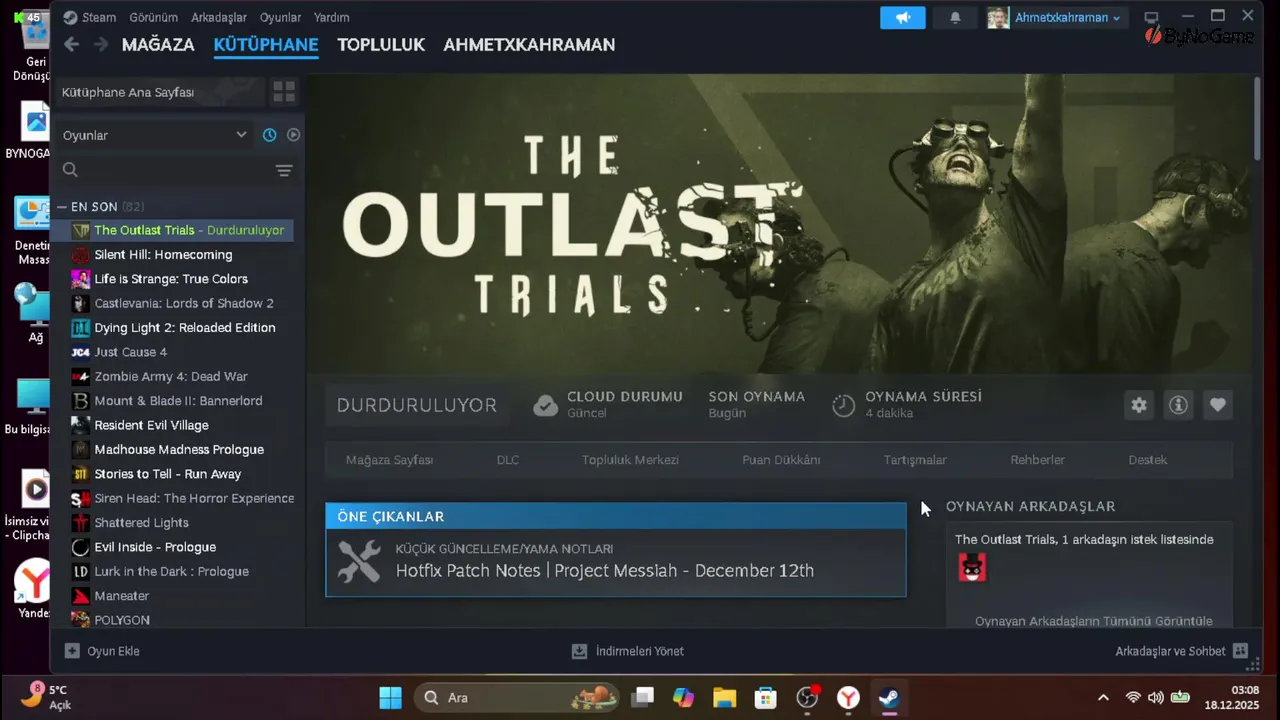The width and height of the screenshot is (1280, 720).
Task: Open the Steam announcements megaphone button
Action: (x=903, y=18)
